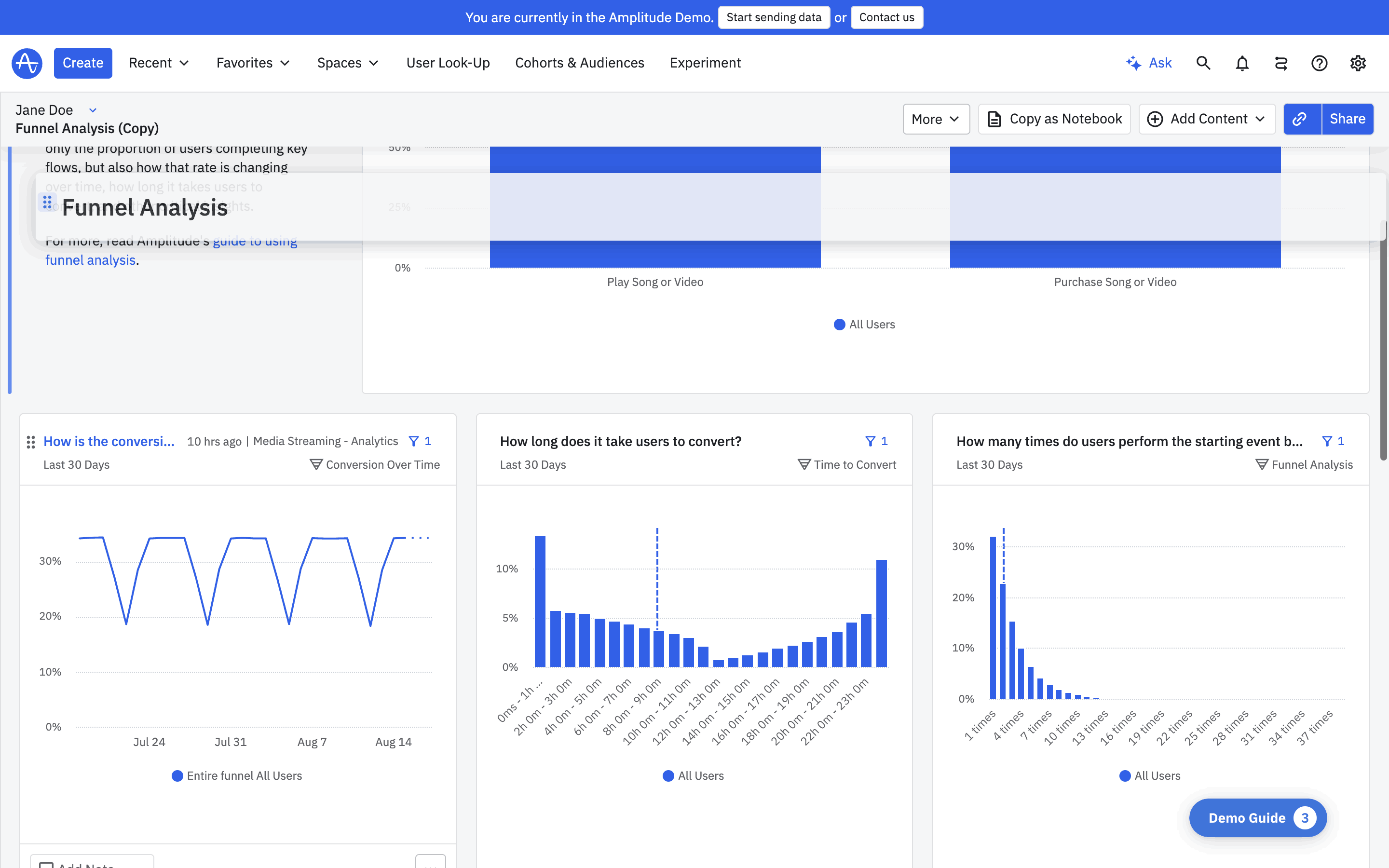Open the Experiment menu item
The width and height of the screenshot is (1389, 868).
point(705,63)
